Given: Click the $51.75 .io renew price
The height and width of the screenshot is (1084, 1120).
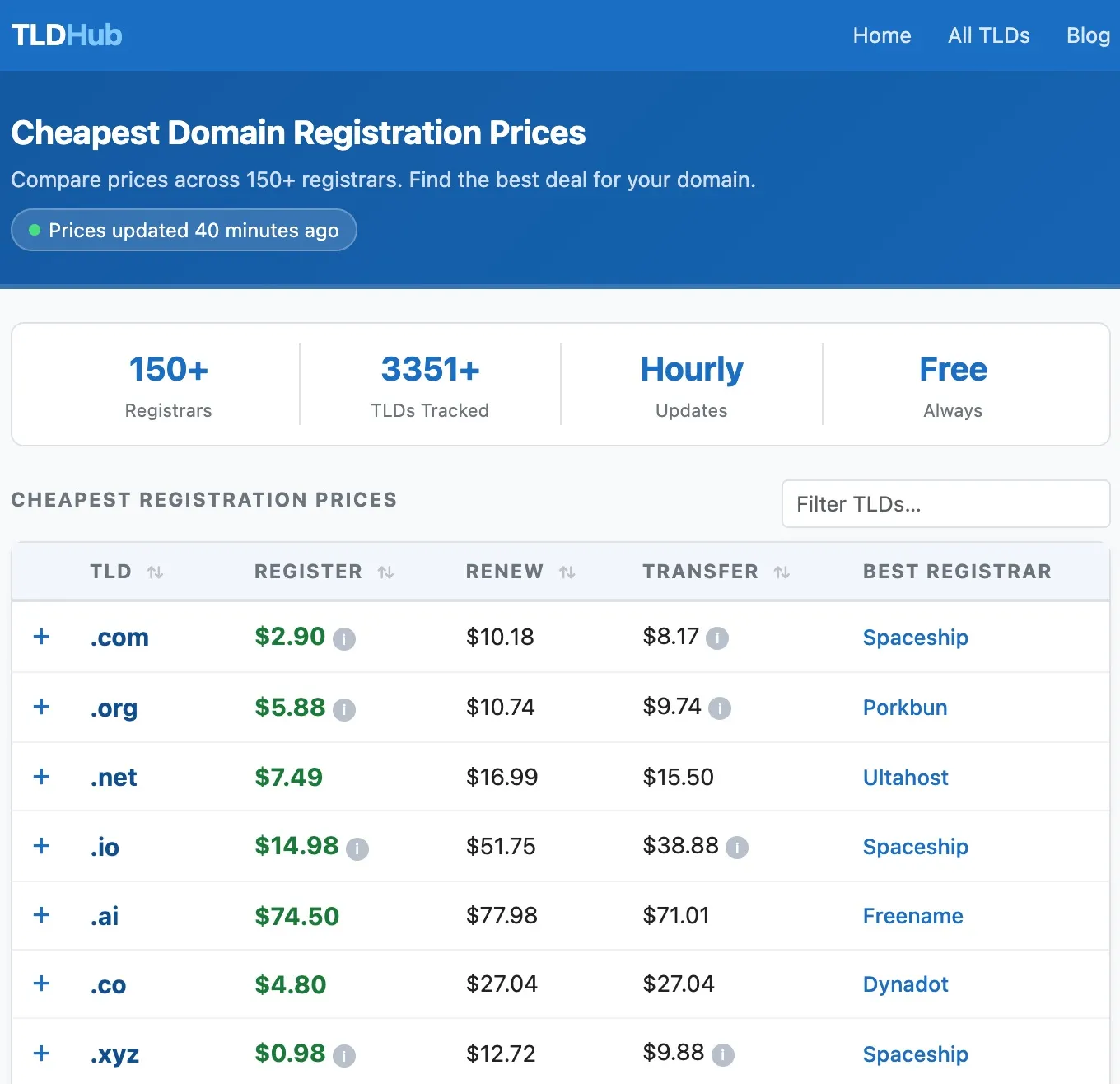Looking at the screenshot, I should point(501,846).
